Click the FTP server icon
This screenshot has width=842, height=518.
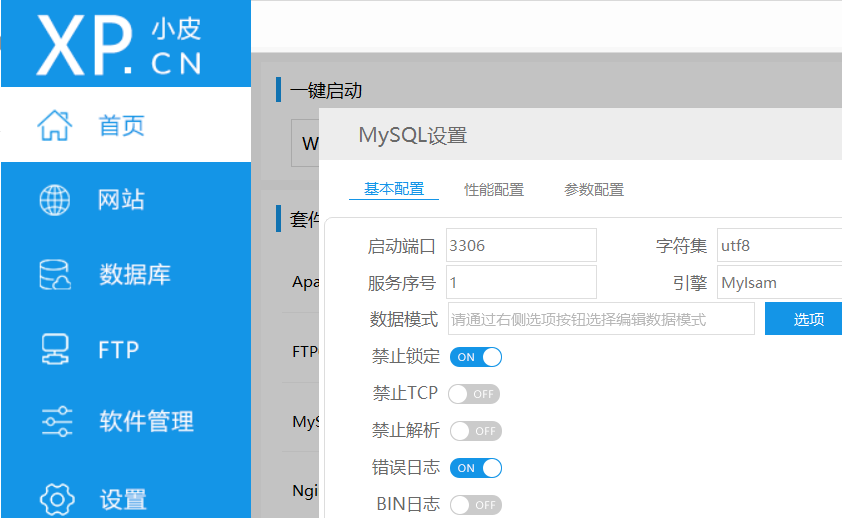click(55, 349)
